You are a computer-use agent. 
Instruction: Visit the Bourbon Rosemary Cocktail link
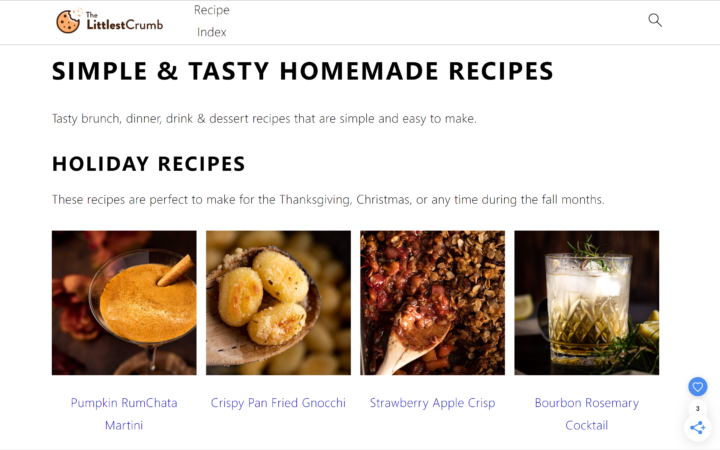tap(586, 414)
